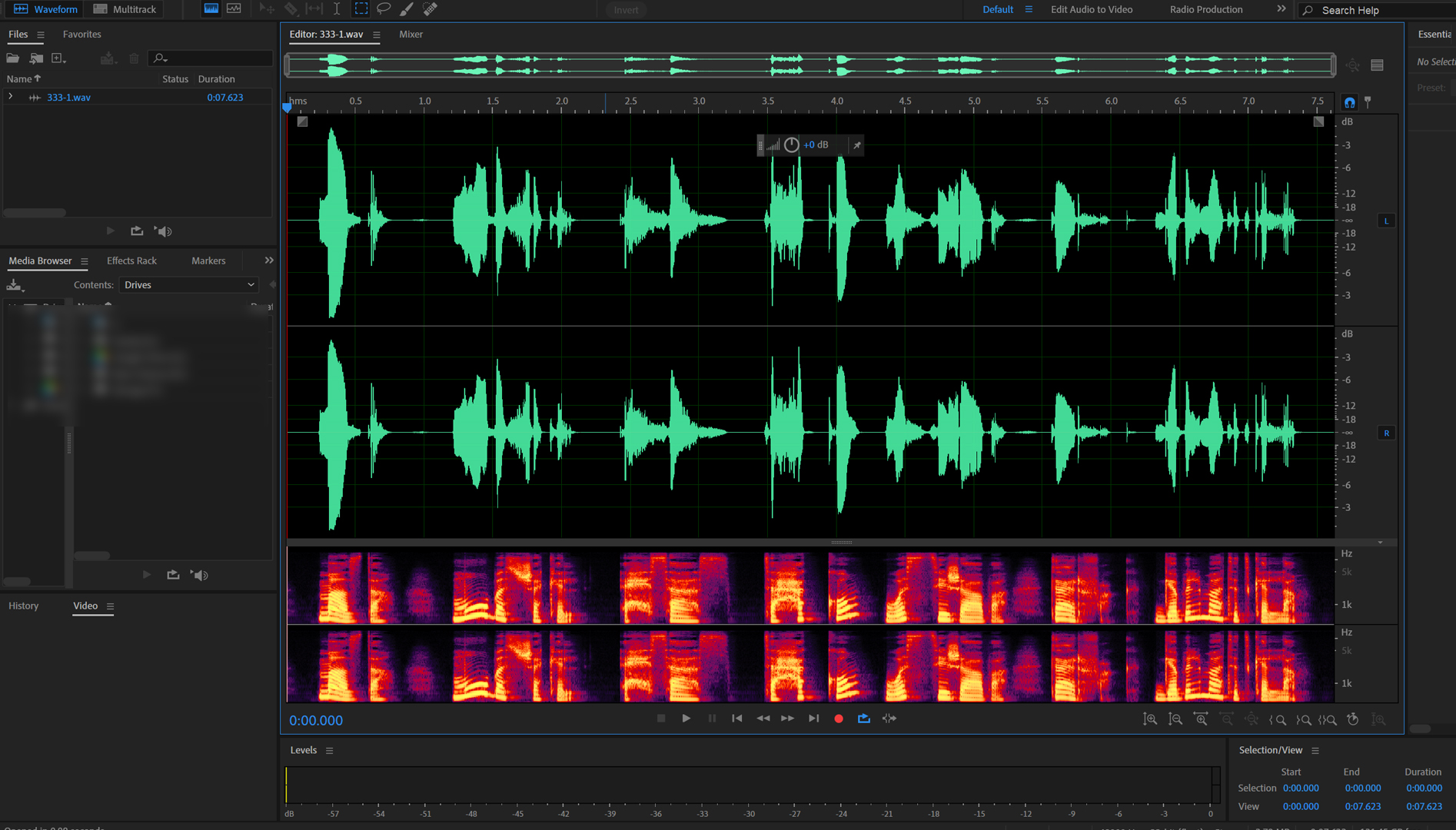Select the Paintbrush Selection tool
Viewport: 1456px width, 830px height.
[x=407, y=9]
